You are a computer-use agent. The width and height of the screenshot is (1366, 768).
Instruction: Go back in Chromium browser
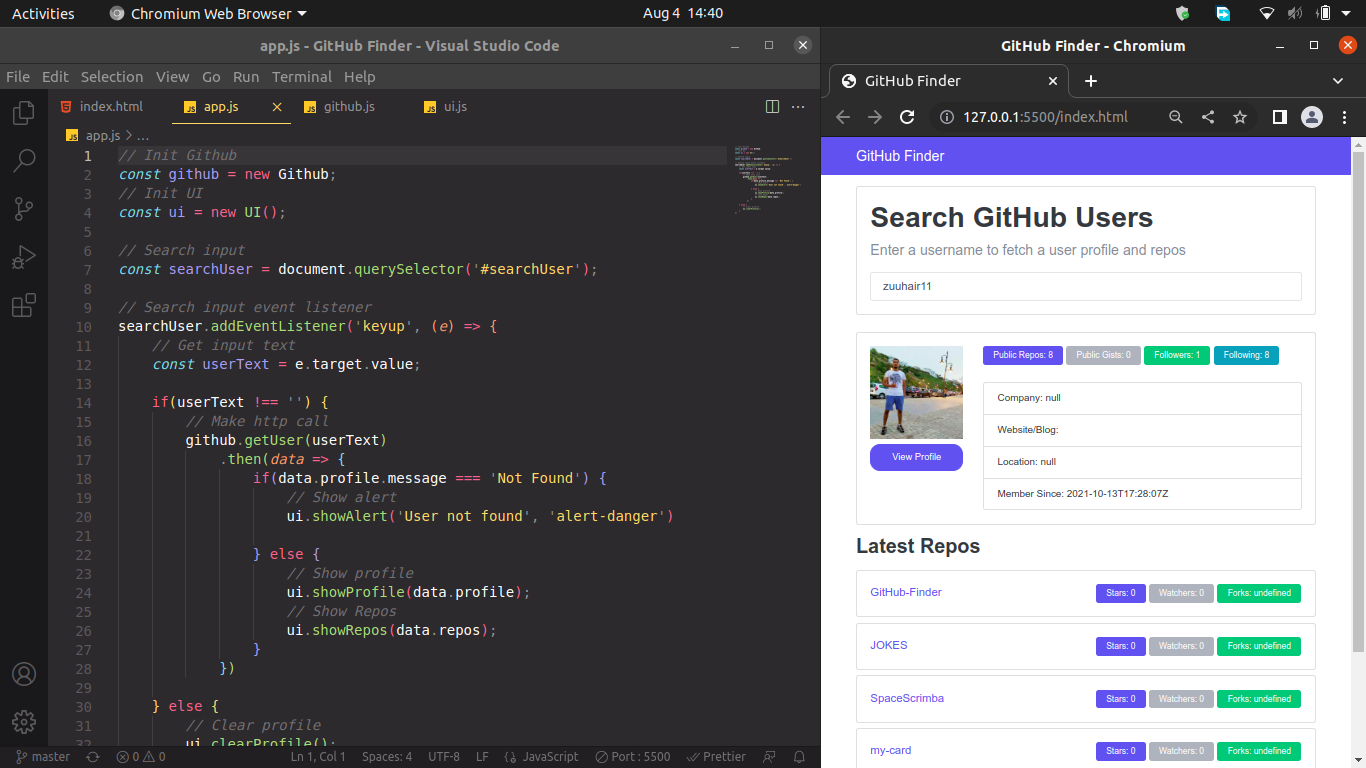[x=843, y=117]
